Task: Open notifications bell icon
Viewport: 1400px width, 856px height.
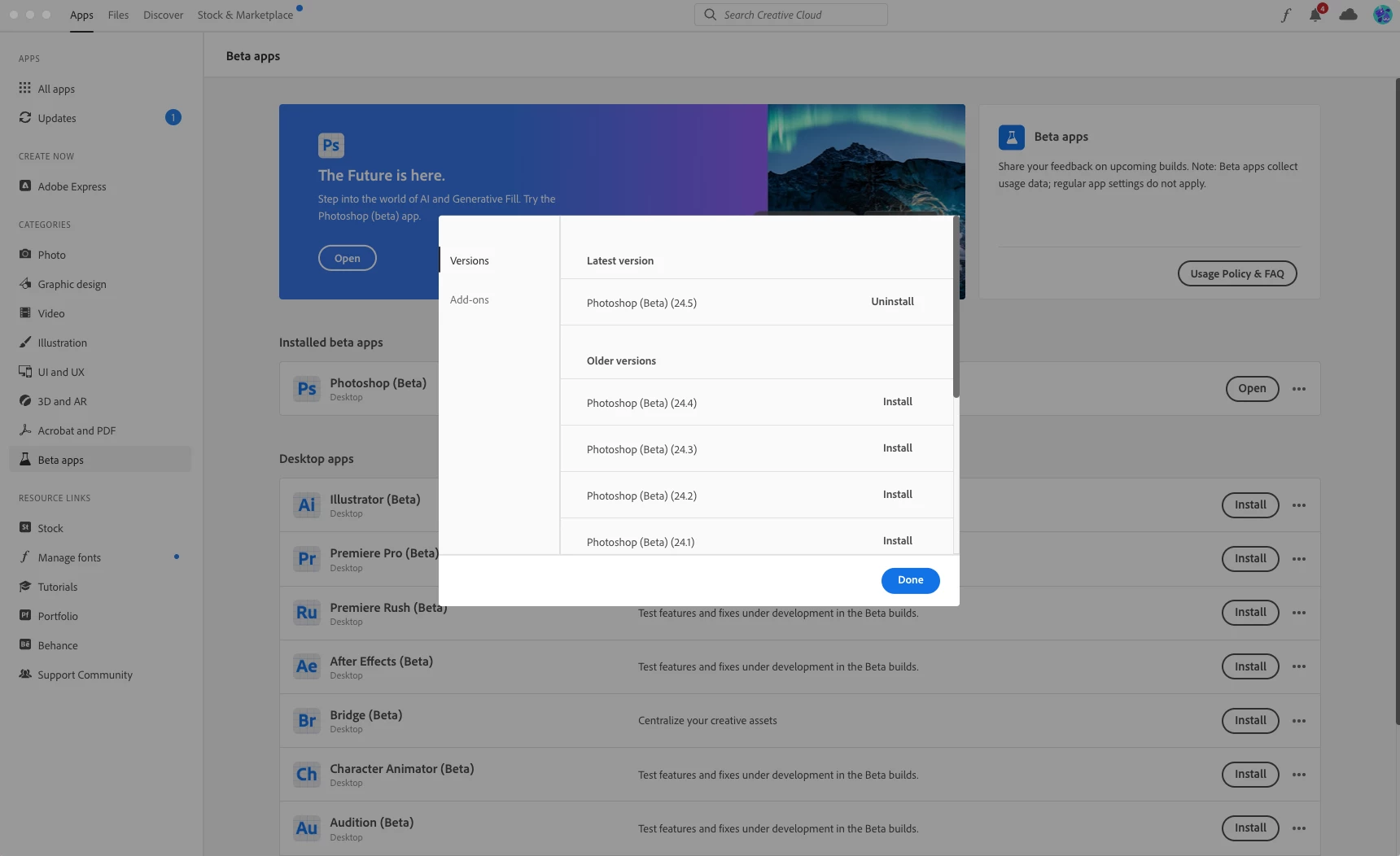Action: (1315, 15)
